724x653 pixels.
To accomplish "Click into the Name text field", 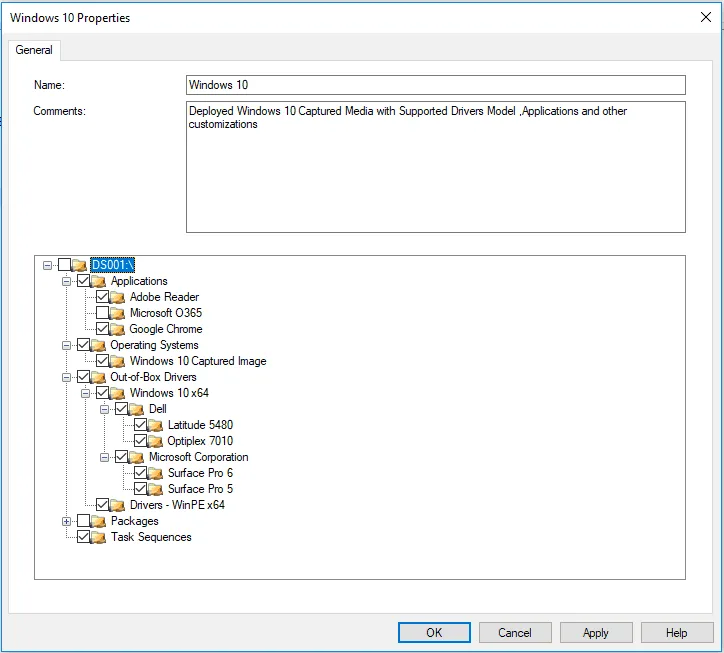I will tap(436, 85).
